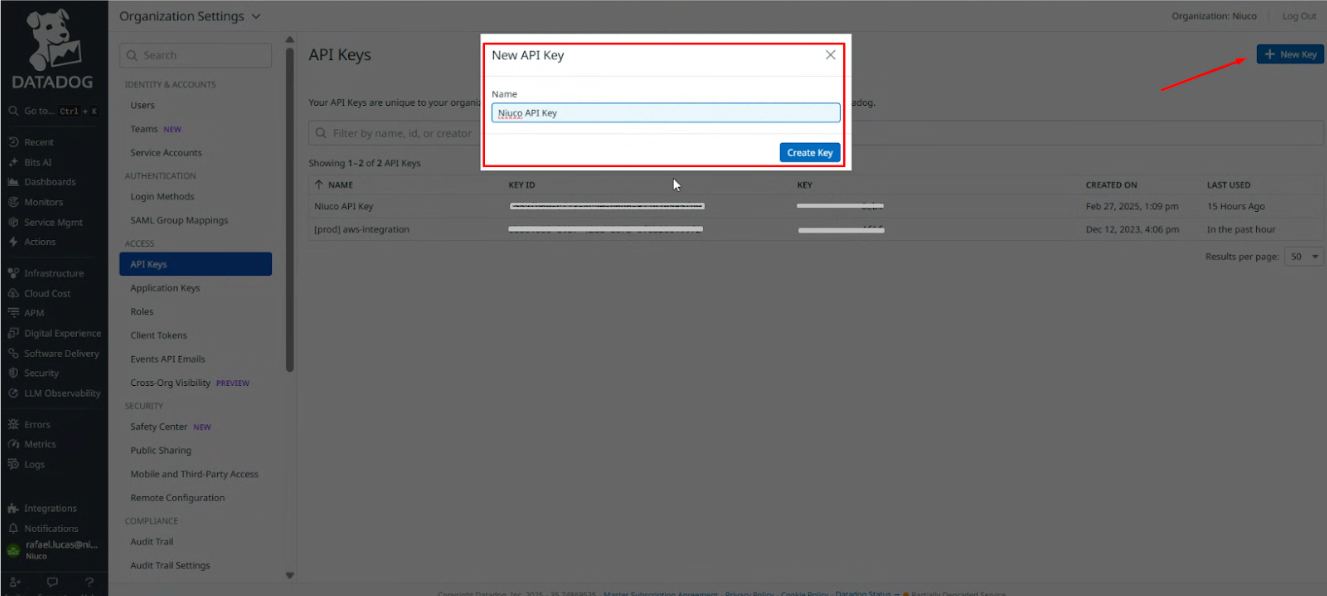Open Client Tokens settings page
Screen dimensions: 1327x596
click(x=158, y=335)
